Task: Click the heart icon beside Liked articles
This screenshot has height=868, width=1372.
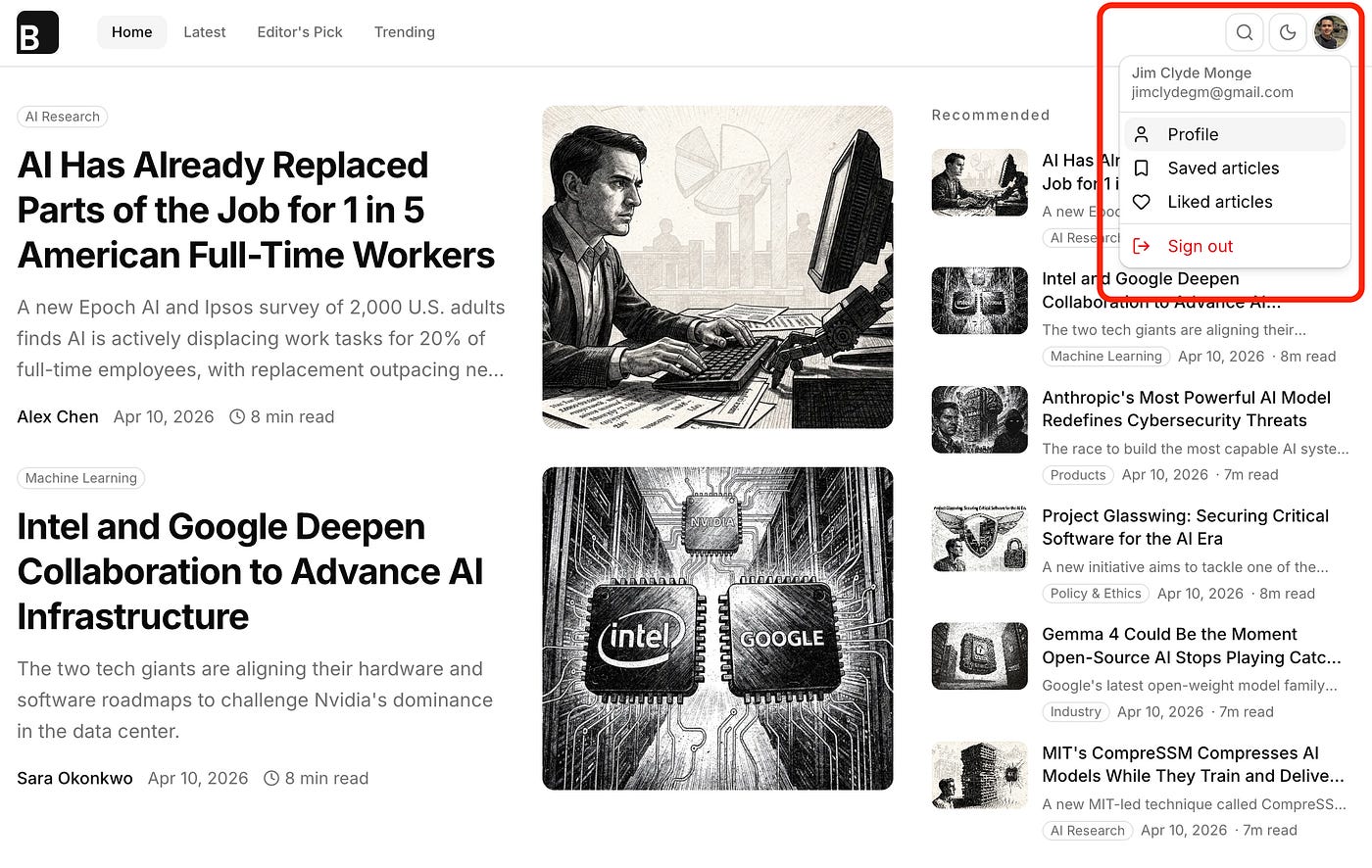Action: (1141, 202)
